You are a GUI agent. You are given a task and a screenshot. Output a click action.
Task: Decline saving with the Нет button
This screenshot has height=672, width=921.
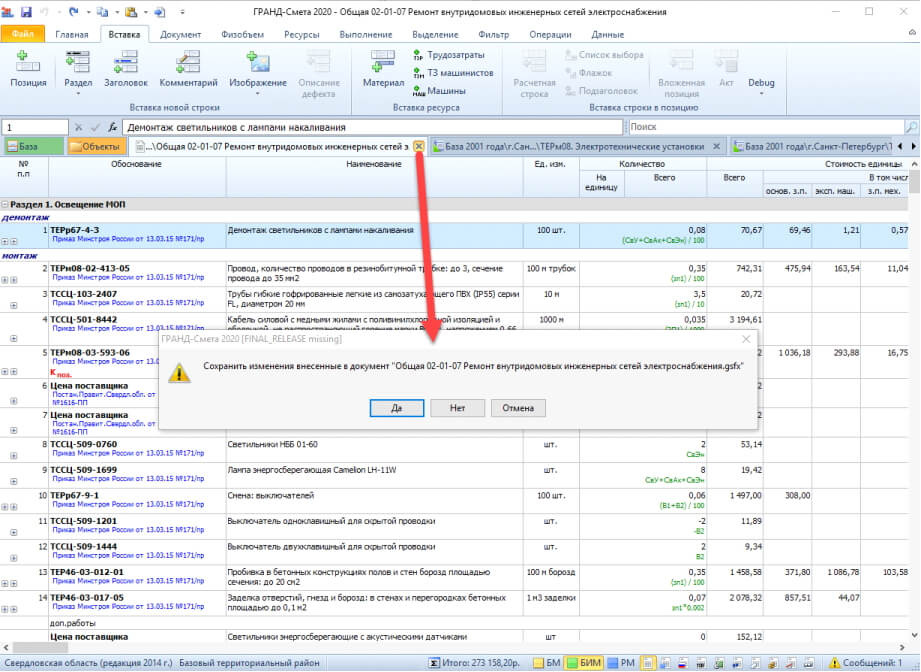458,408
